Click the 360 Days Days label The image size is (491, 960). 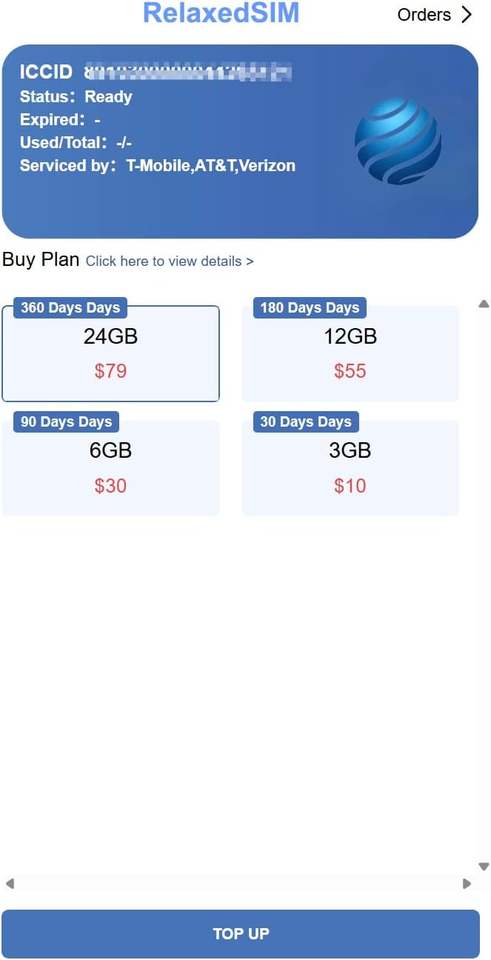pyautogui.click(x=70, y=307)
